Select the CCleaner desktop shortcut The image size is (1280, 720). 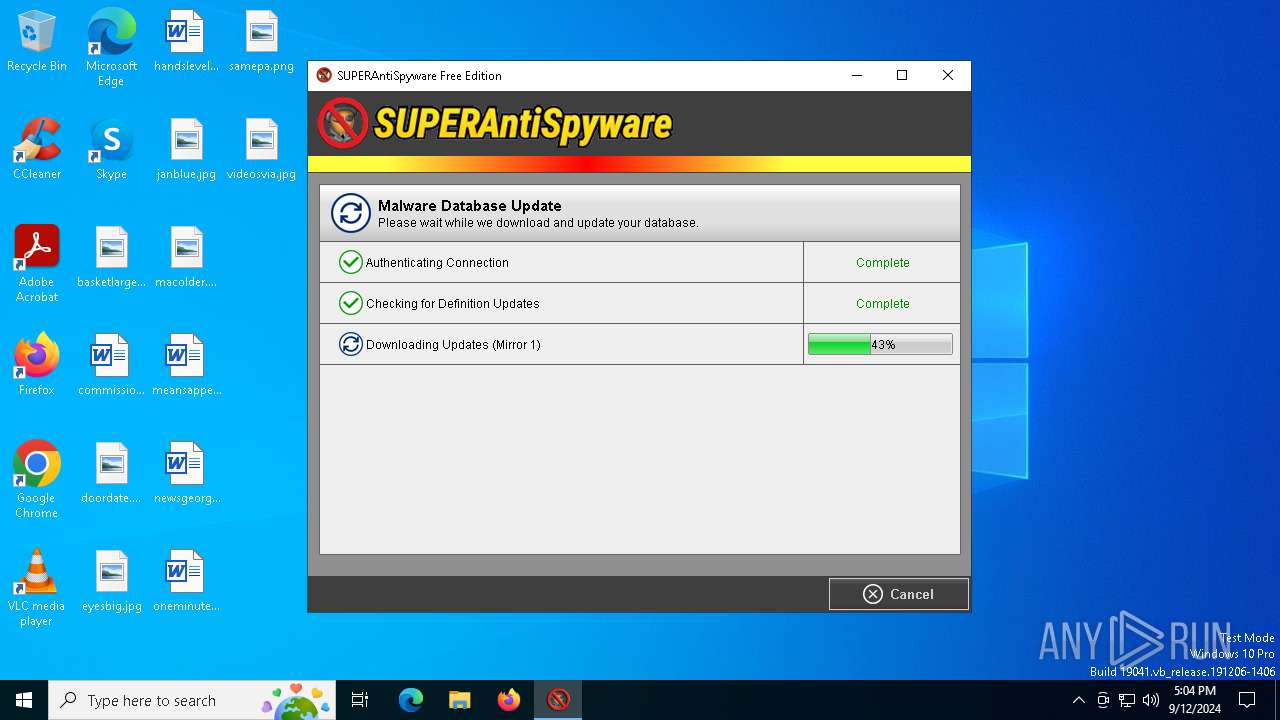pyautogui.click(x=37, y=150)
